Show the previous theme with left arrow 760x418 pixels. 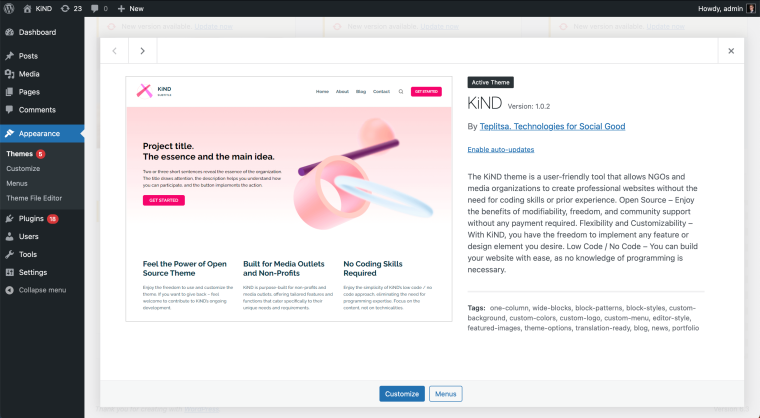[114, 50]
